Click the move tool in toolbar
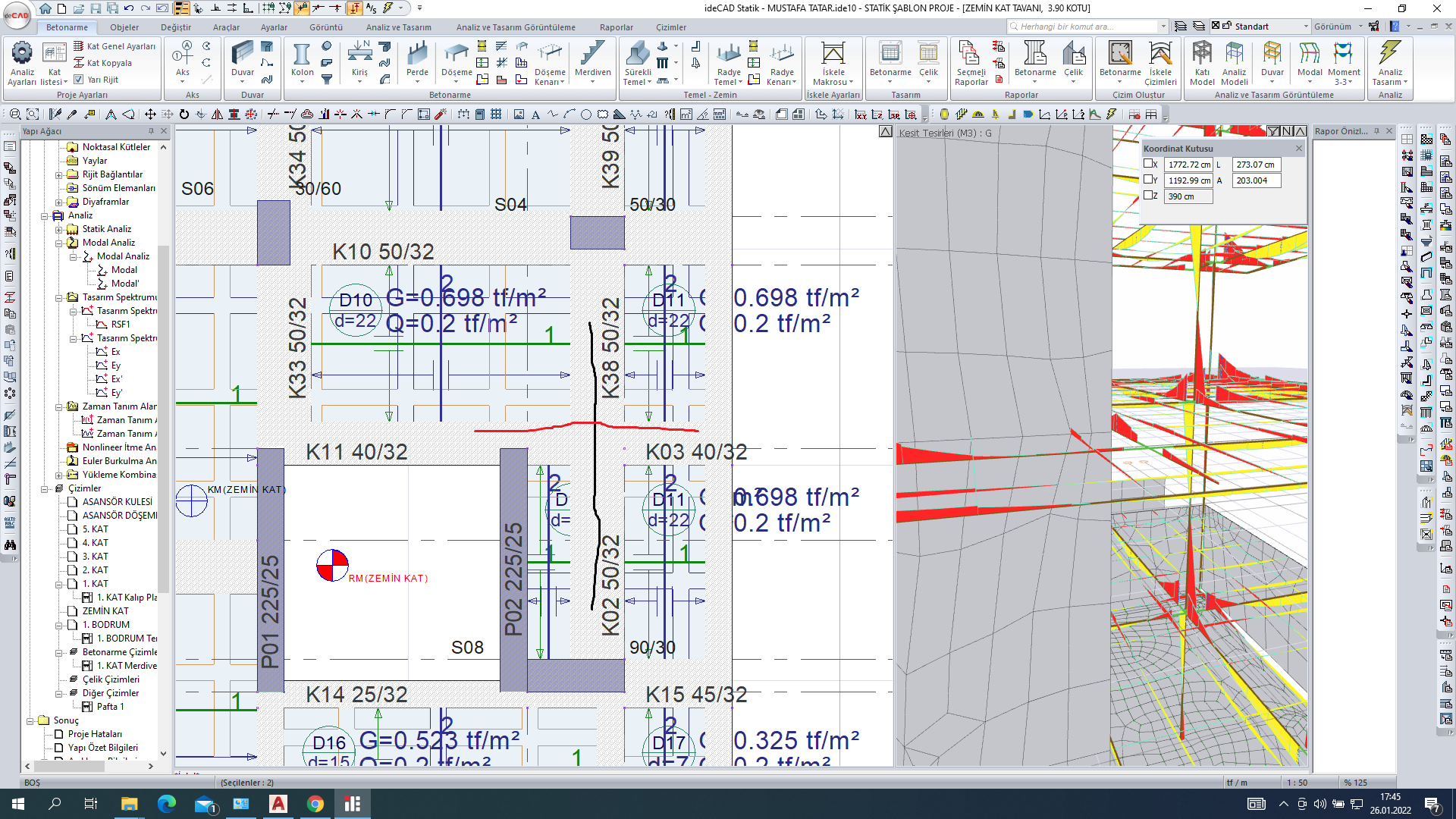The width and height of the screenshot is (1456, 819). (150, 115)
